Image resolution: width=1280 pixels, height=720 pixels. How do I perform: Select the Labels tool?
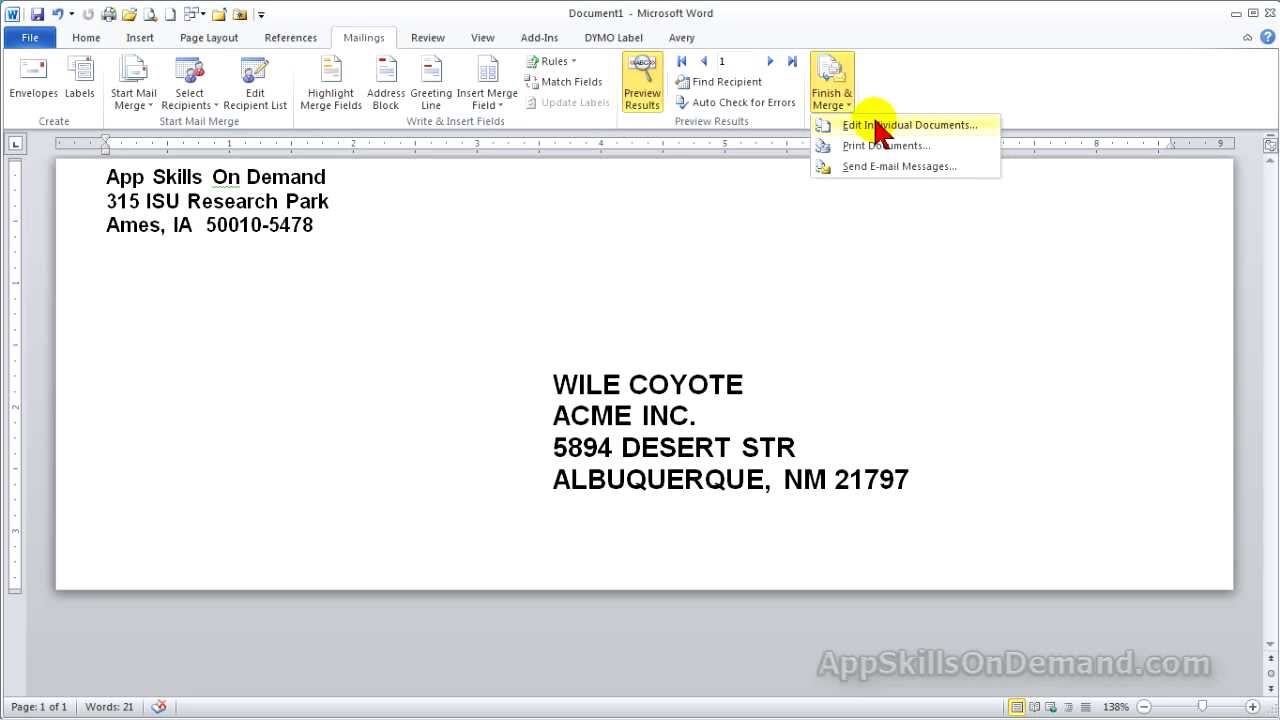(x=79, y=80)
